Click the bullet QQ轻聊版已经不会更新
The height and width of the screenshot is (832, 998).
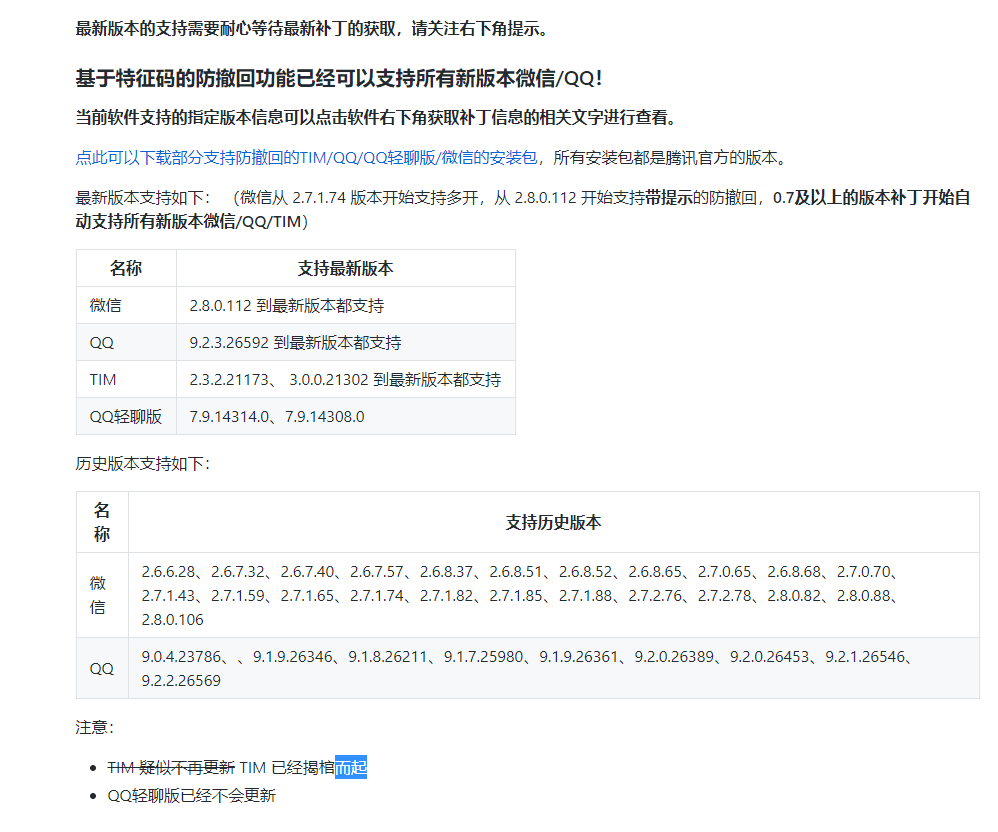point(192,796)
